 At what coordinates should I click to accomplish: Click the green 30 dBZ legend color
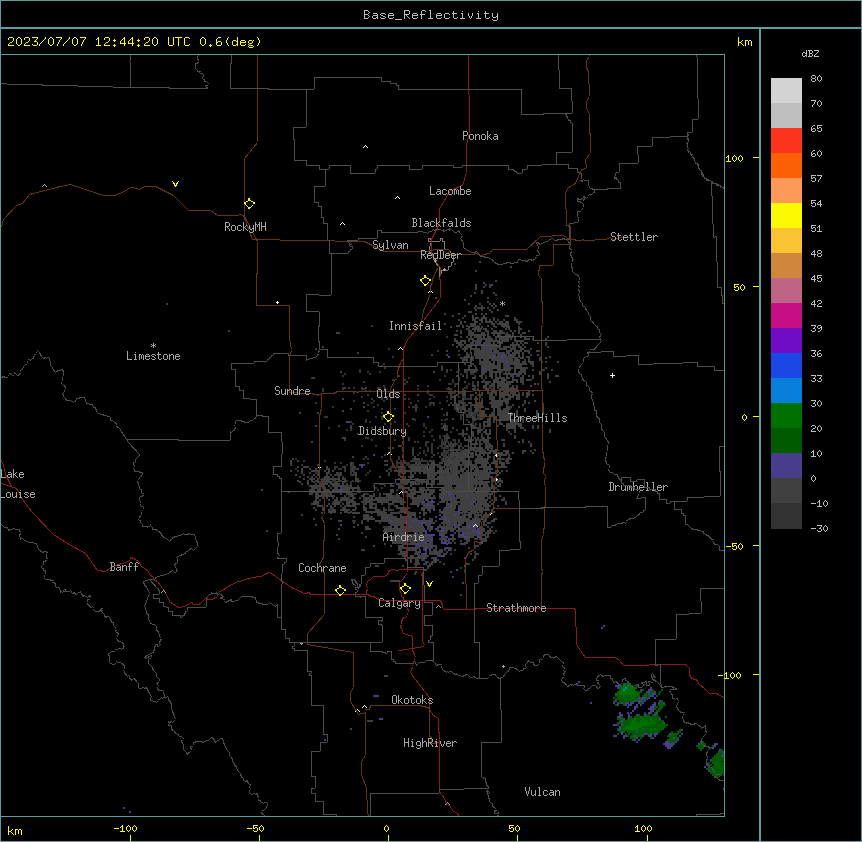point(786,416)
